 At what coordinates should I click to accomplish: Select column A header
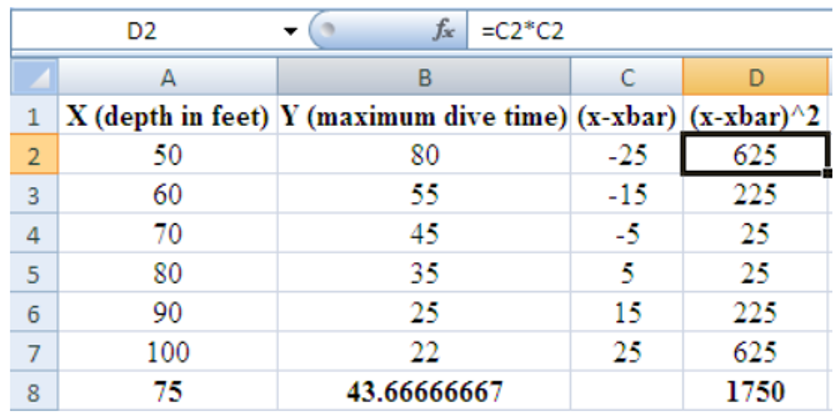point(168,77)
